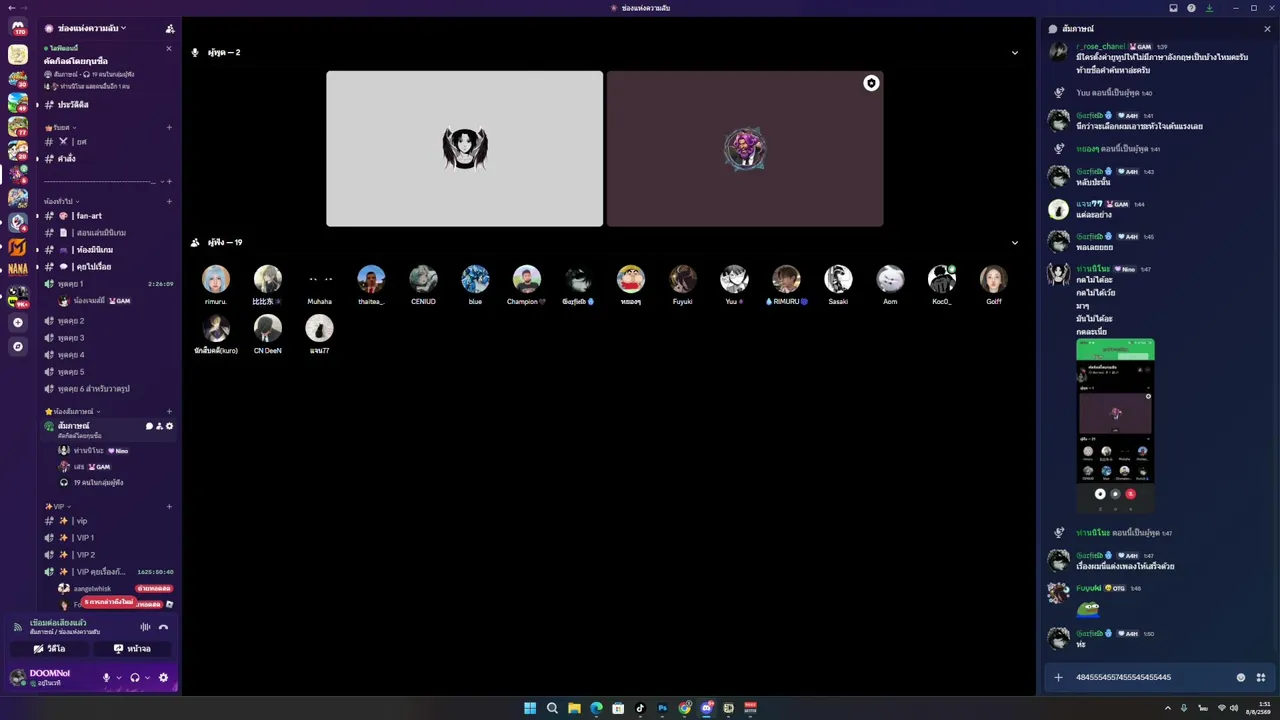
Task: Toggle microphone mute in user panel
Action: (106, 678)
